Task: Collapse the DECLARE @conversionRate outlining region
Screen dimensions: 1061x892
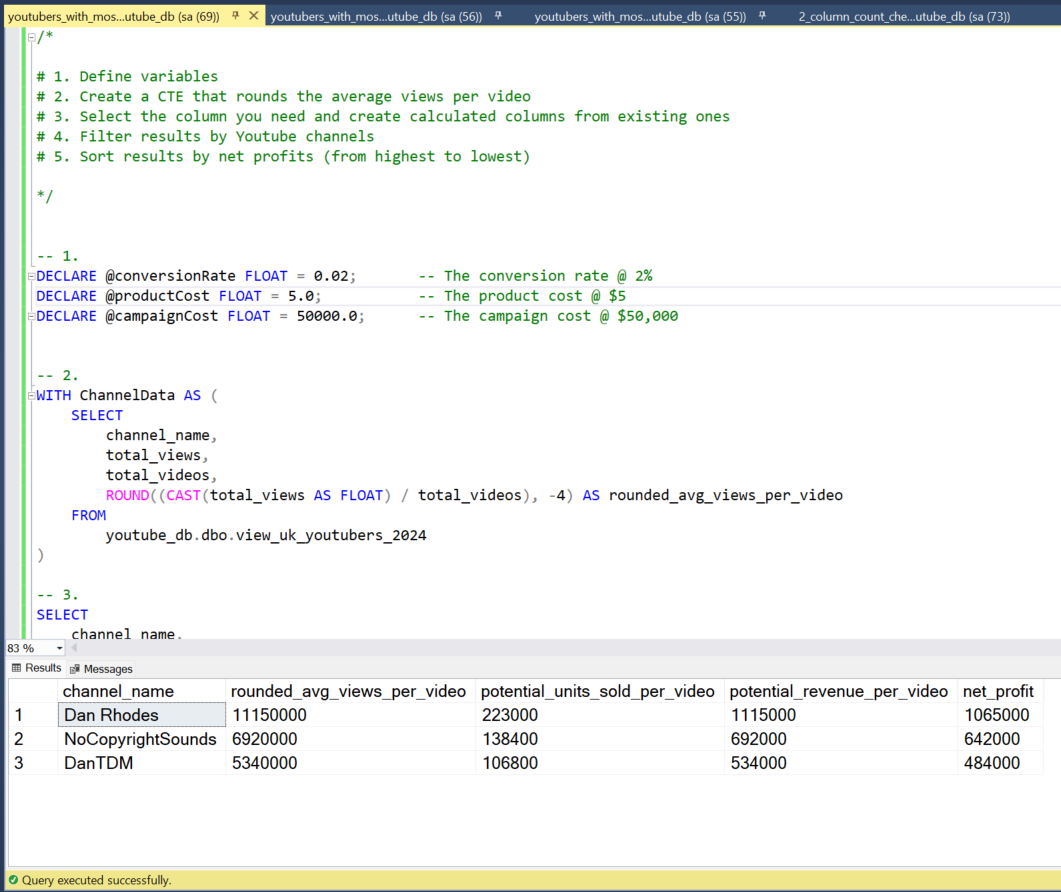Action: tap(31, 276)
